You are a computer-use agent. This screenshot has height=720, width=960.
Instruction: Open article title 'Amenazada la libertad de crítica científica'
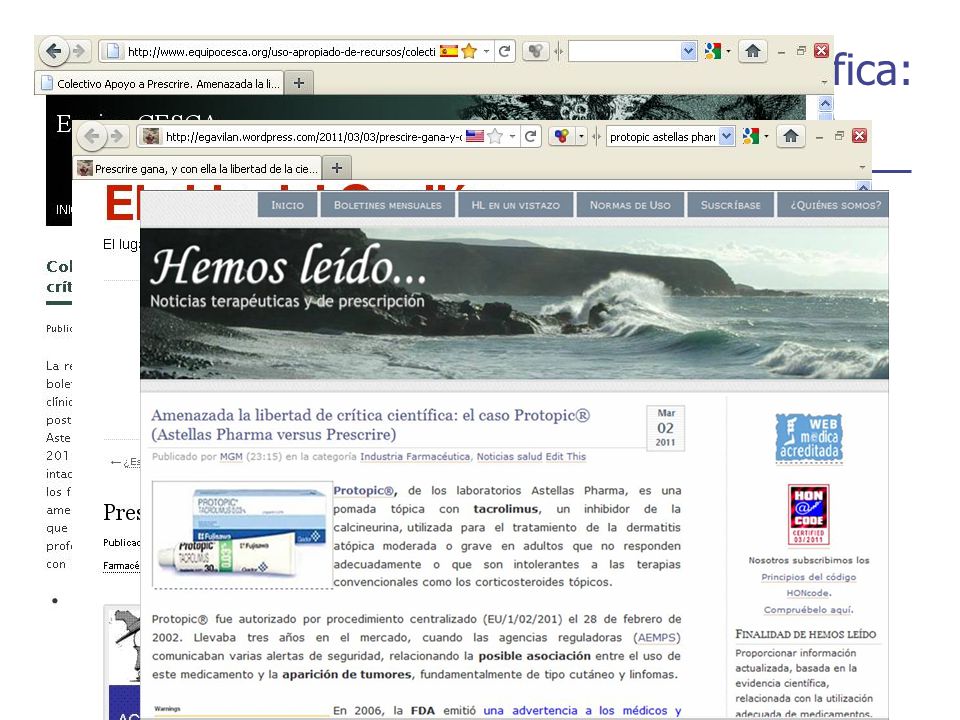click(370, 424)
